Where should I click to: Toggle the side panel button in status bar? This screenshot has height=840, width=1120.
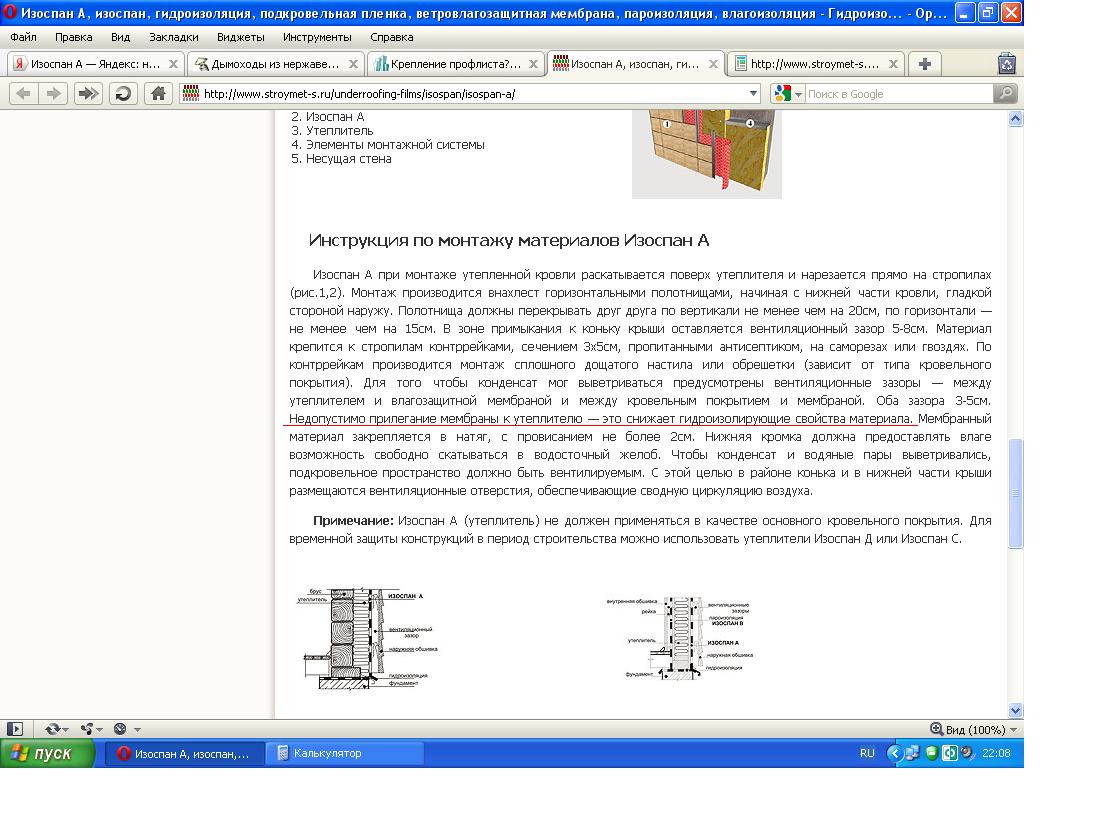click(x=15, y=729)
